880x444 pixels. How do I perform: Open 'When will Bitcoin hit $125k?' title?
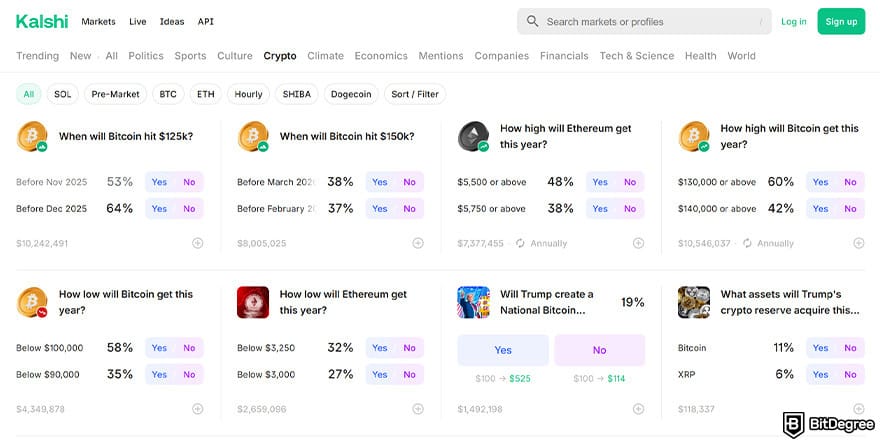[x=126, y=136]
